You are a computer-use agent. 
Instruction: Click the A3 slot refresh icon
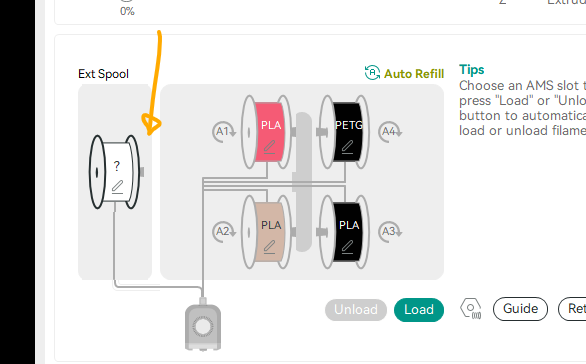[x=390, y=231]
